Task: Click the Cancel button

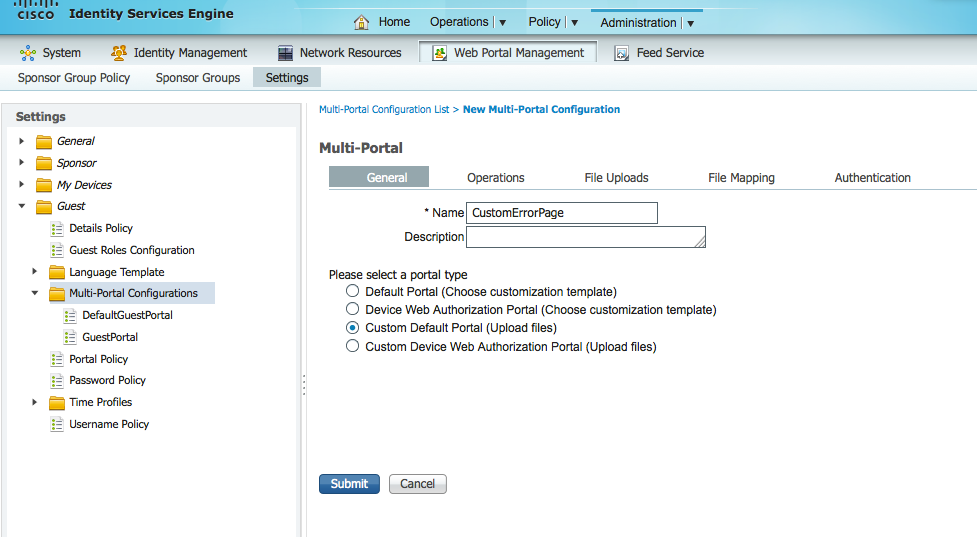Action: [417, 484]
